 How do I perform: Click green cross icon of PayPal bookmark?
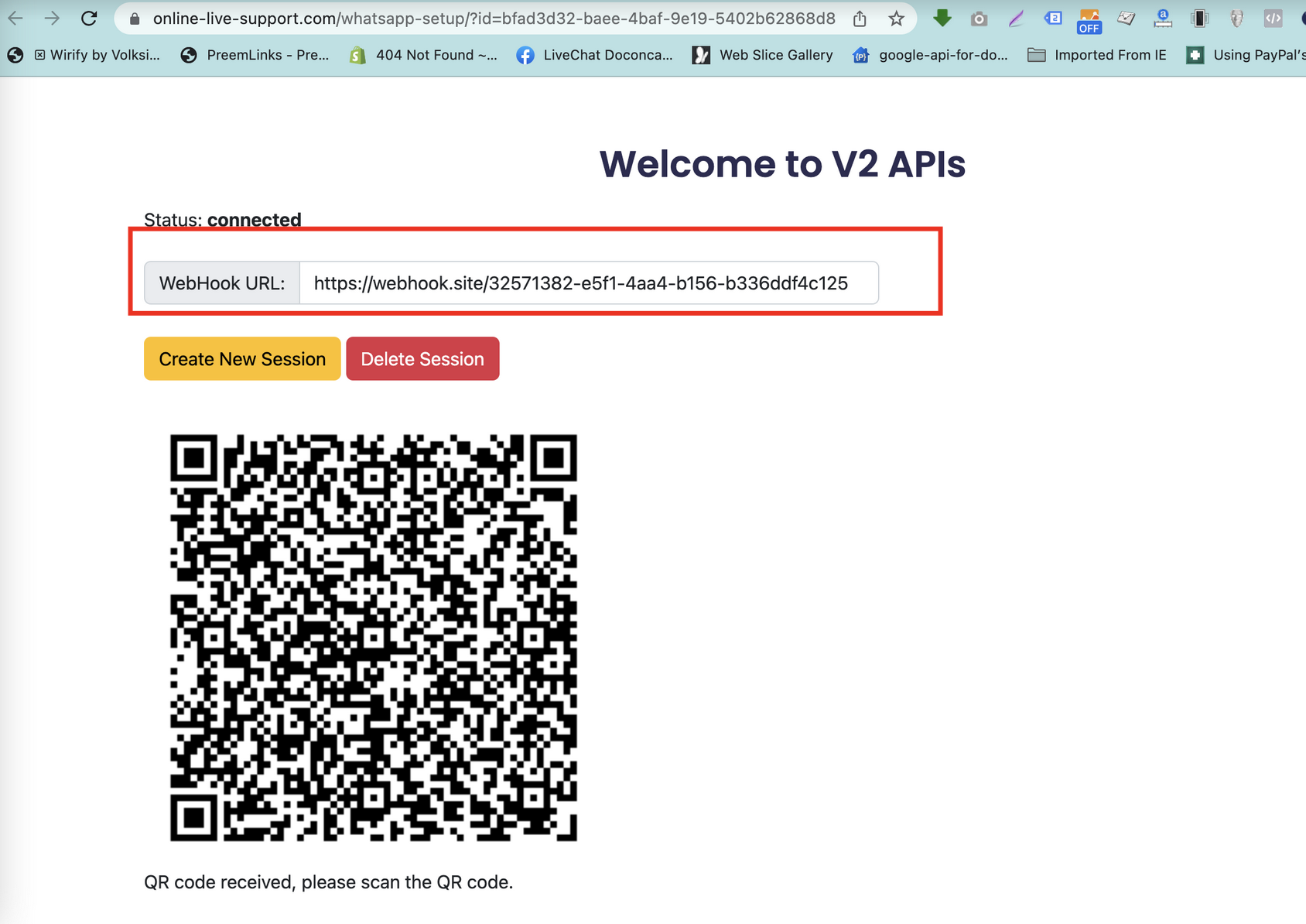tap(1195, 55)
